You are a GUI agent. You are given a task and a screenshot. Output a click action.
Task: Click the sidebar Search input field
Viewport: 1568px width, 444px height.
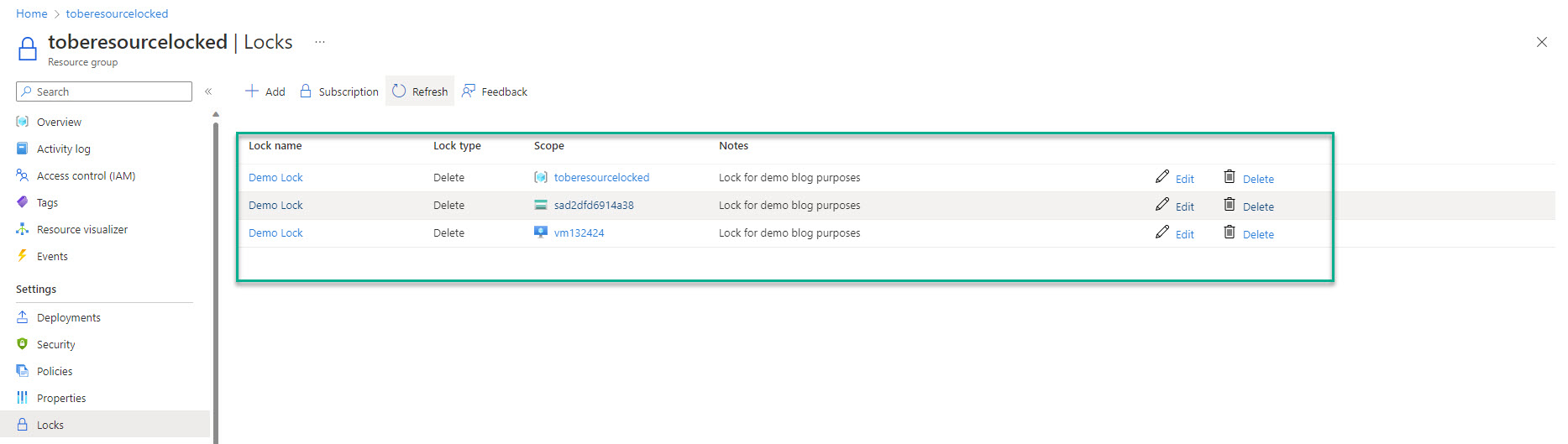109,91
